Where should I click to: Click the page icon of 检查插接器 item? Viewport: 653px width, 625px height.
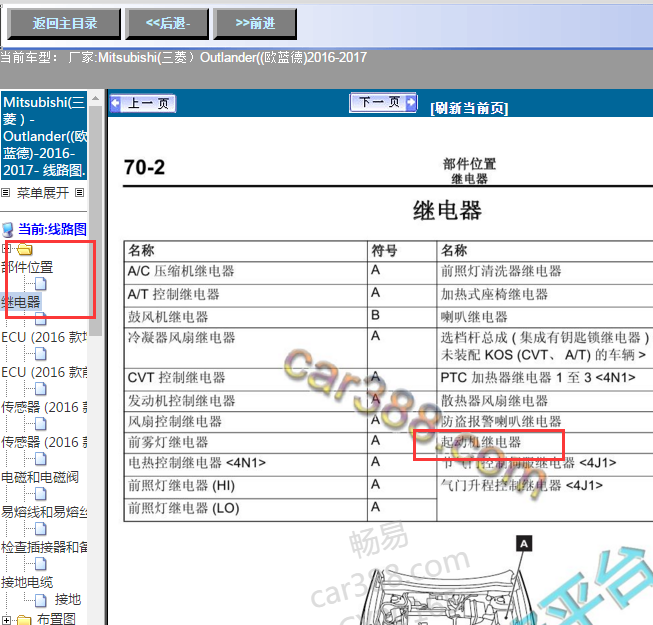click(40, 529)
